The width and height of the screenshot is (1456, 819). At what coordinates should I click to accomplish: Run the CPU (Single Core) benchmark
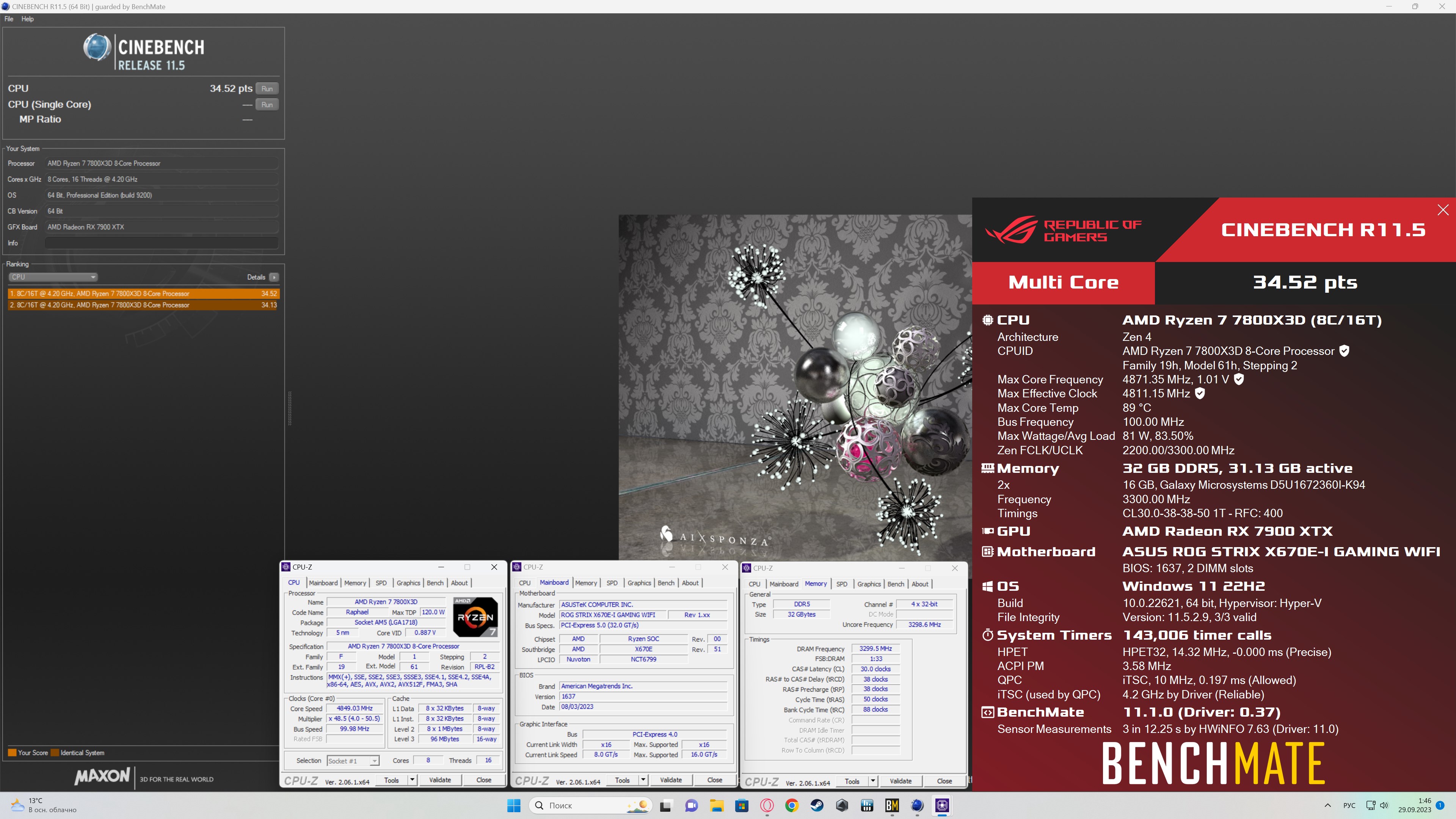click(x=267, y=105)
